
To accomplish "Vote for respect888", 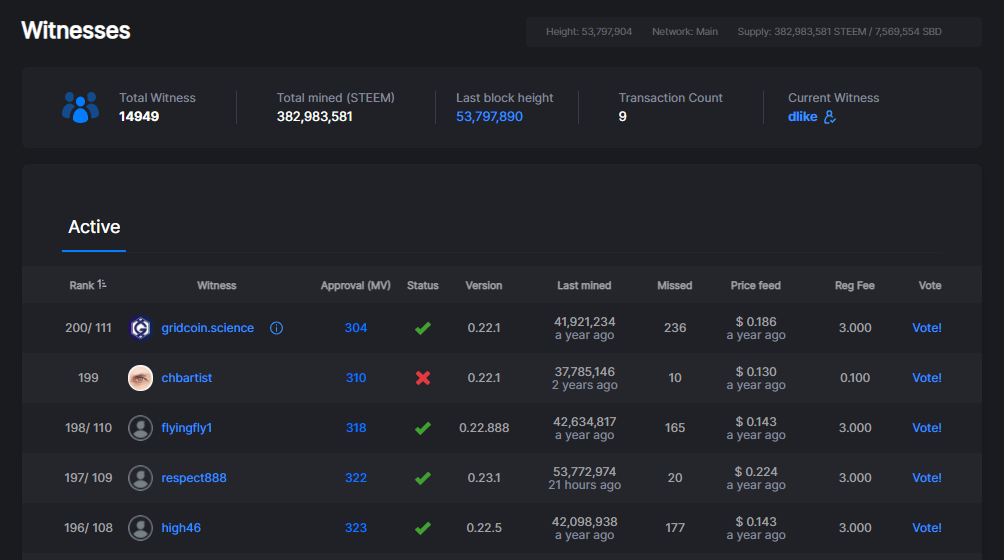I will pyautogui.click(x=927, y=477).
